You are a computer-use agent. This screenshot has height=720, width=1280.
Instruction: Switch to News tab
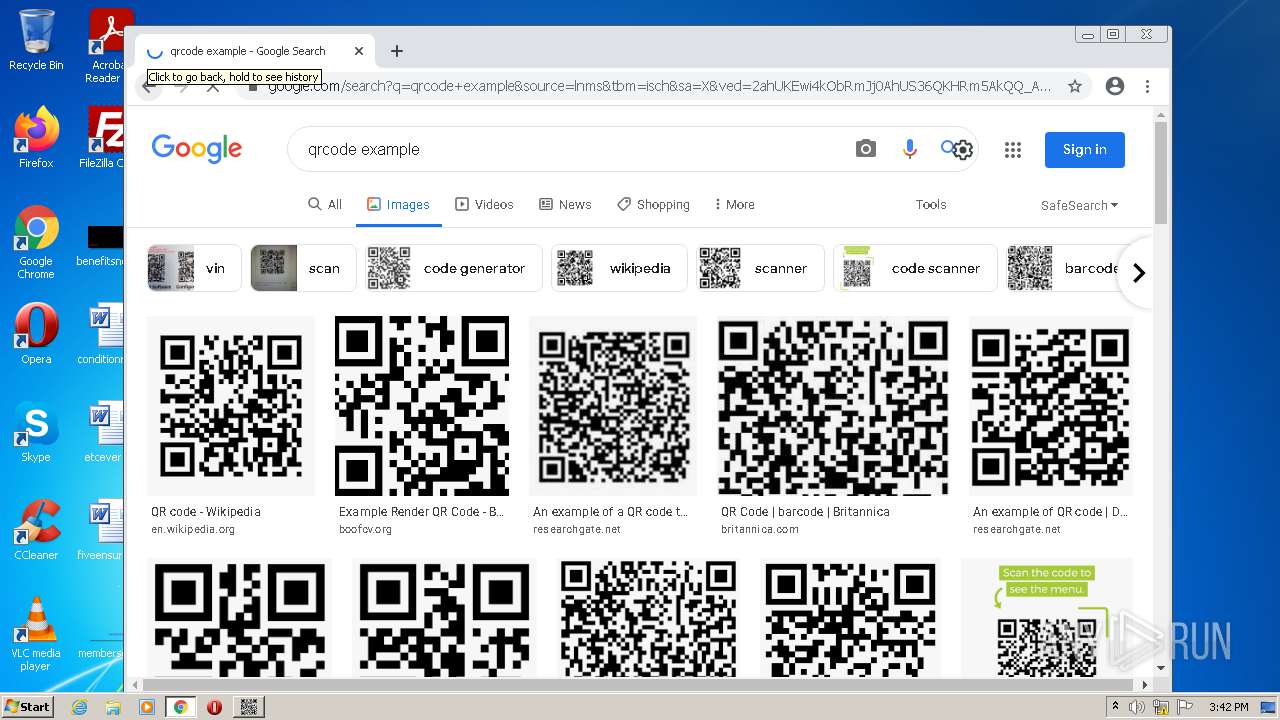click(x=565, y=204)
